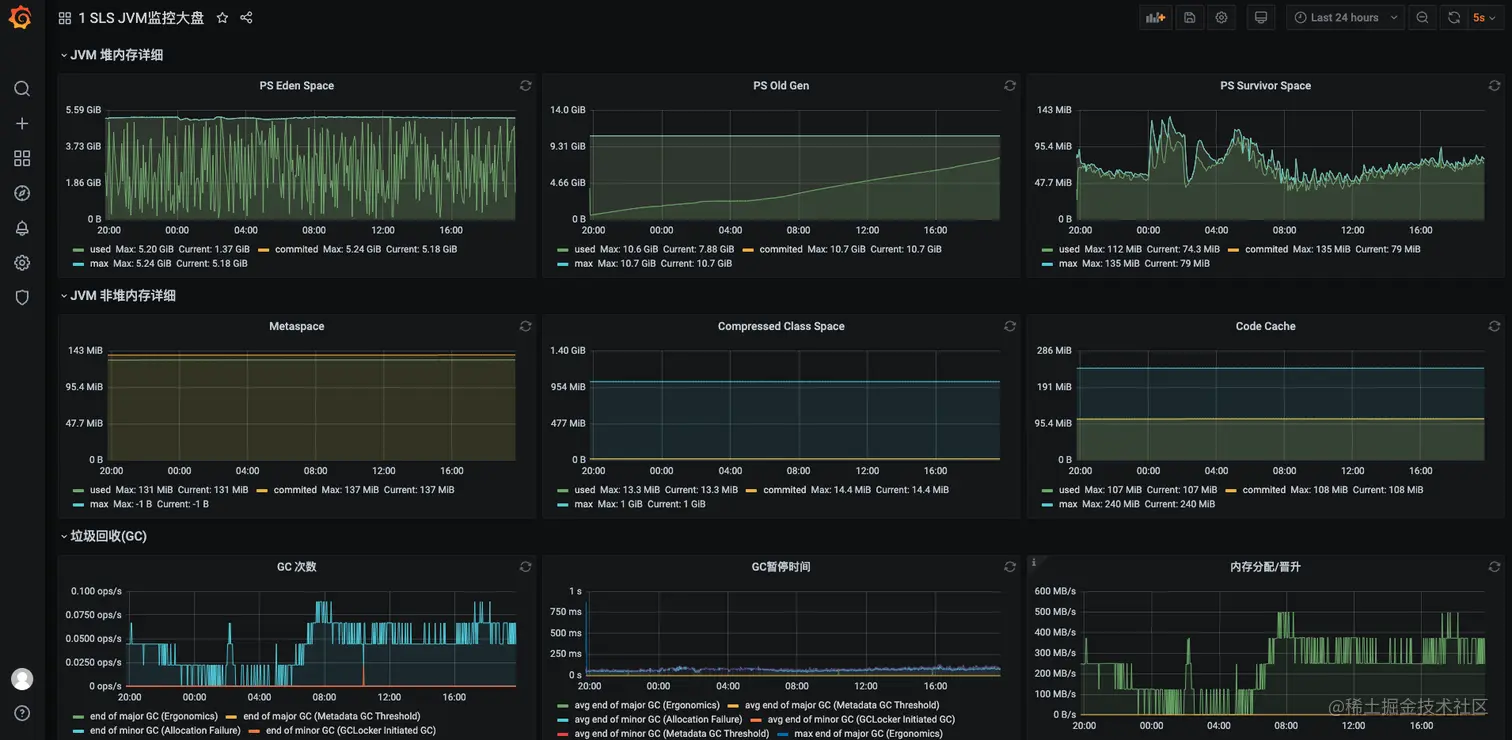This screenshot has height=740, width=1512.
Task: Open the Create plus menu in sidebar
Action: coord(22,124)
